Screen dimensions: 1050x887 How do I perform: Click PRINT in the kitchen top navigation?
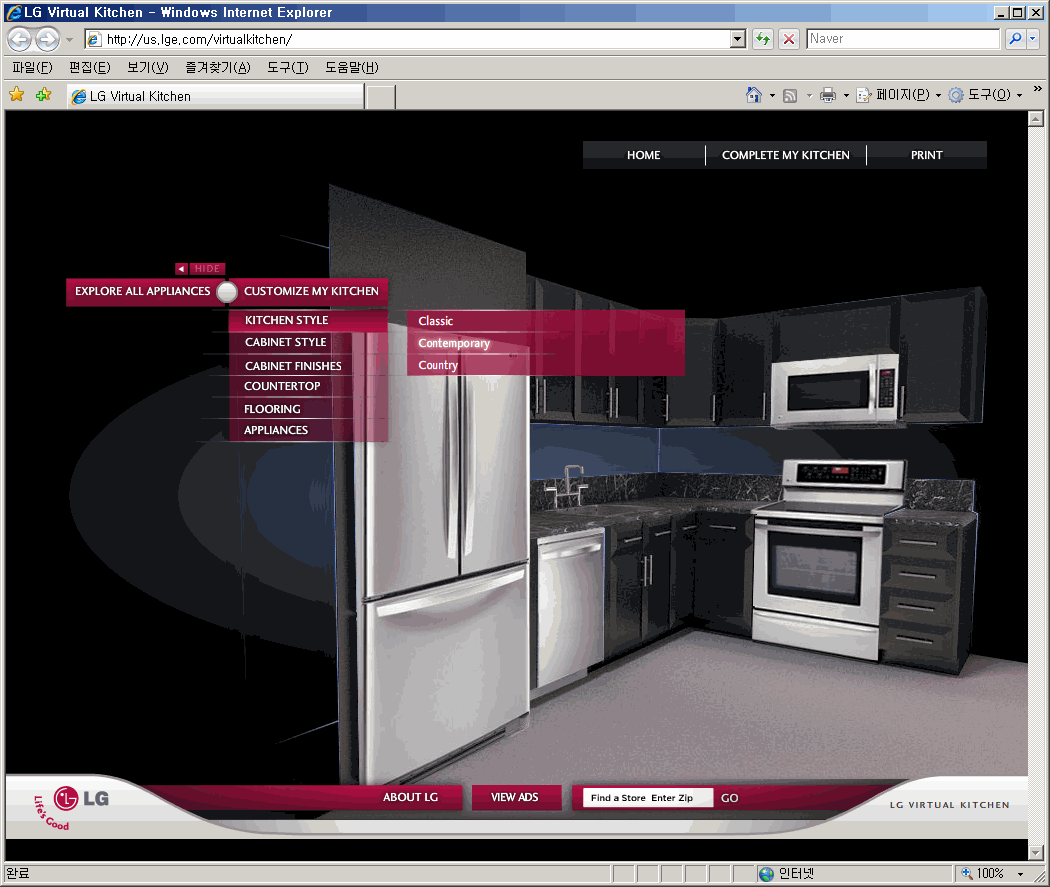click(927, 155)
